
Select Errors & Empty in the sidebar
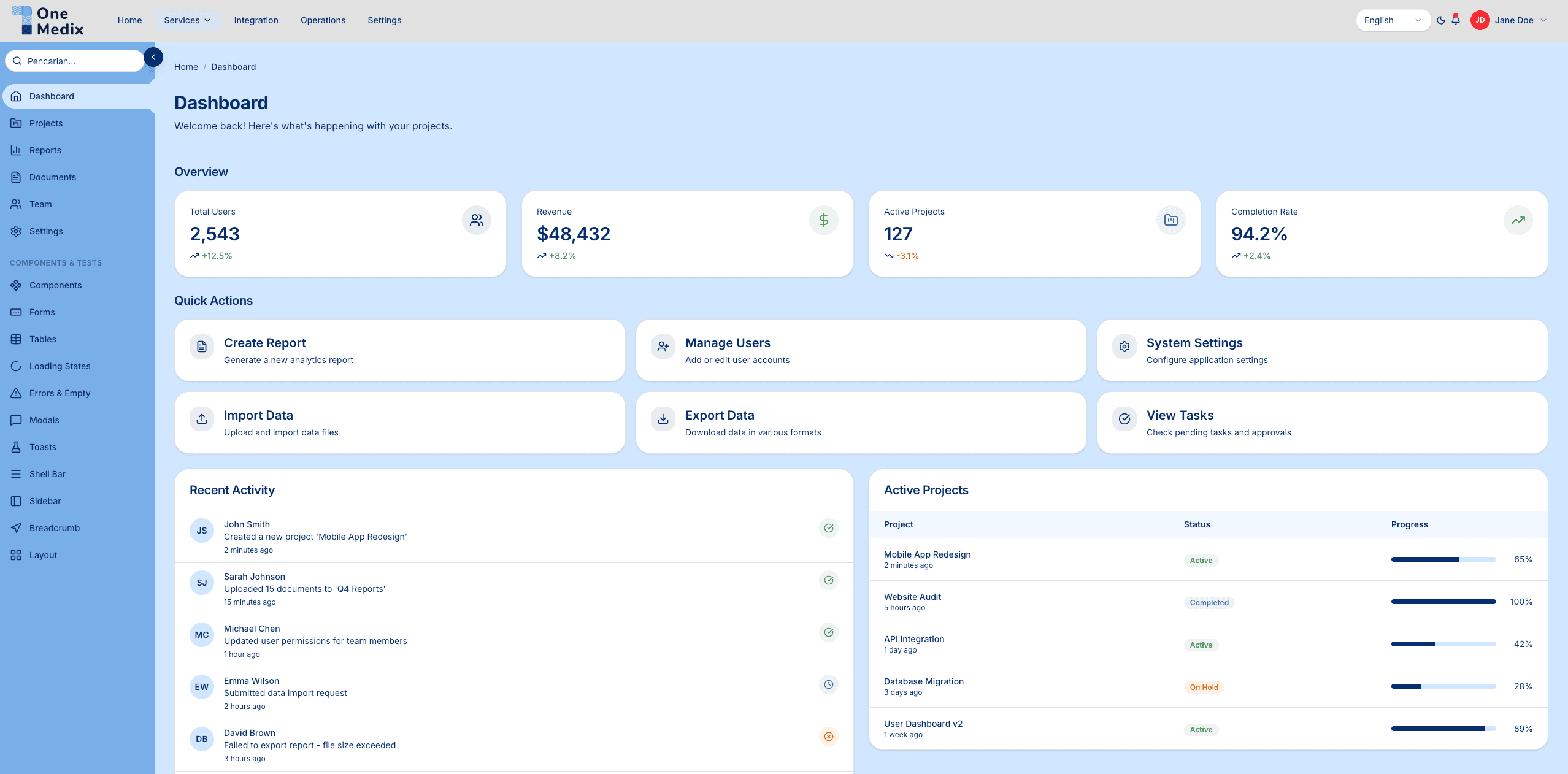(x=60, y=393)
